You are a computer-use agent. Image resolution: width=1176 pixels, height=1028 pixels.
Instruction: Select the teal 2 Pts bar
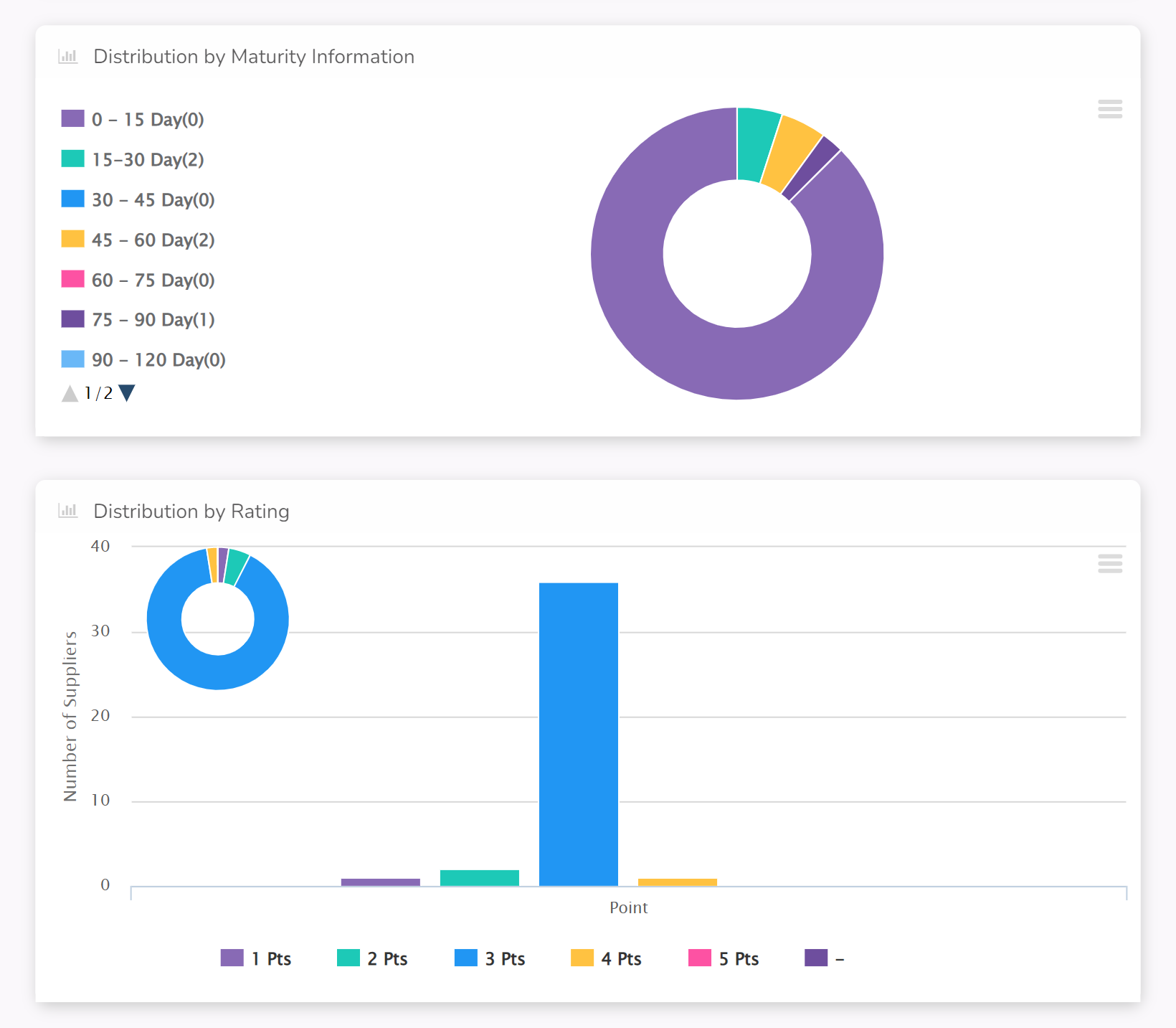tap(480, 878)
